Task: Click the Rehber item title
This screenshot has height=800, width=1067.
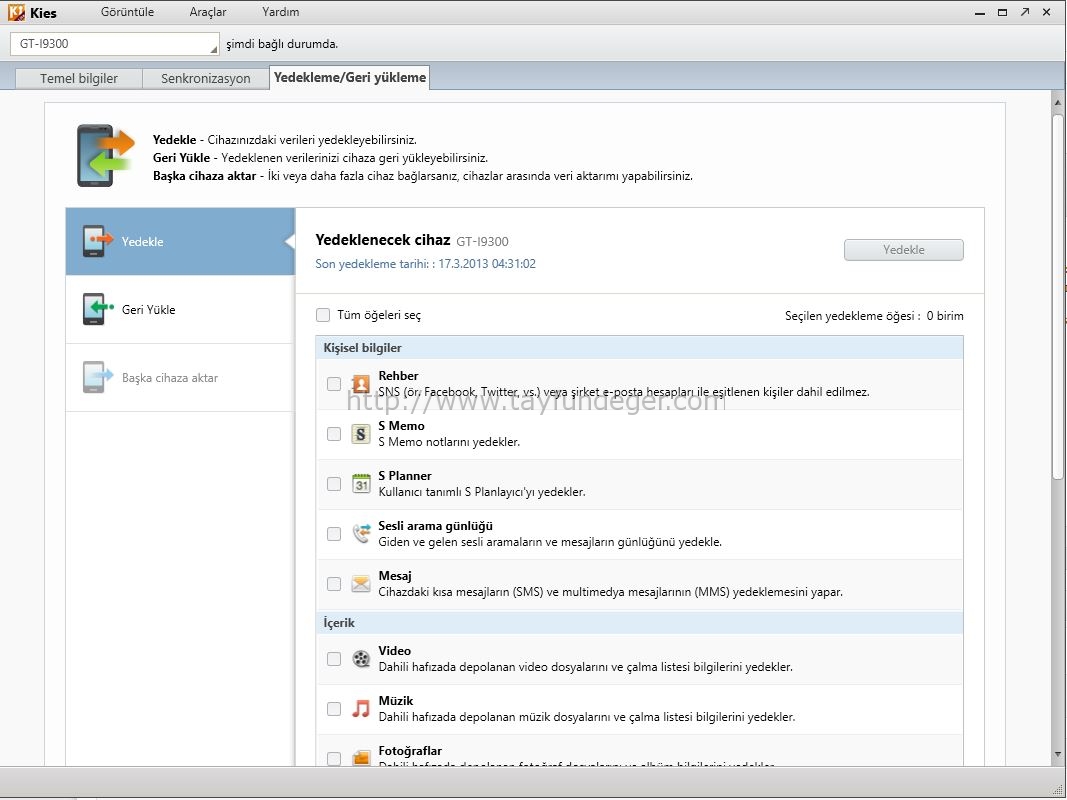Action: point(398,376)
